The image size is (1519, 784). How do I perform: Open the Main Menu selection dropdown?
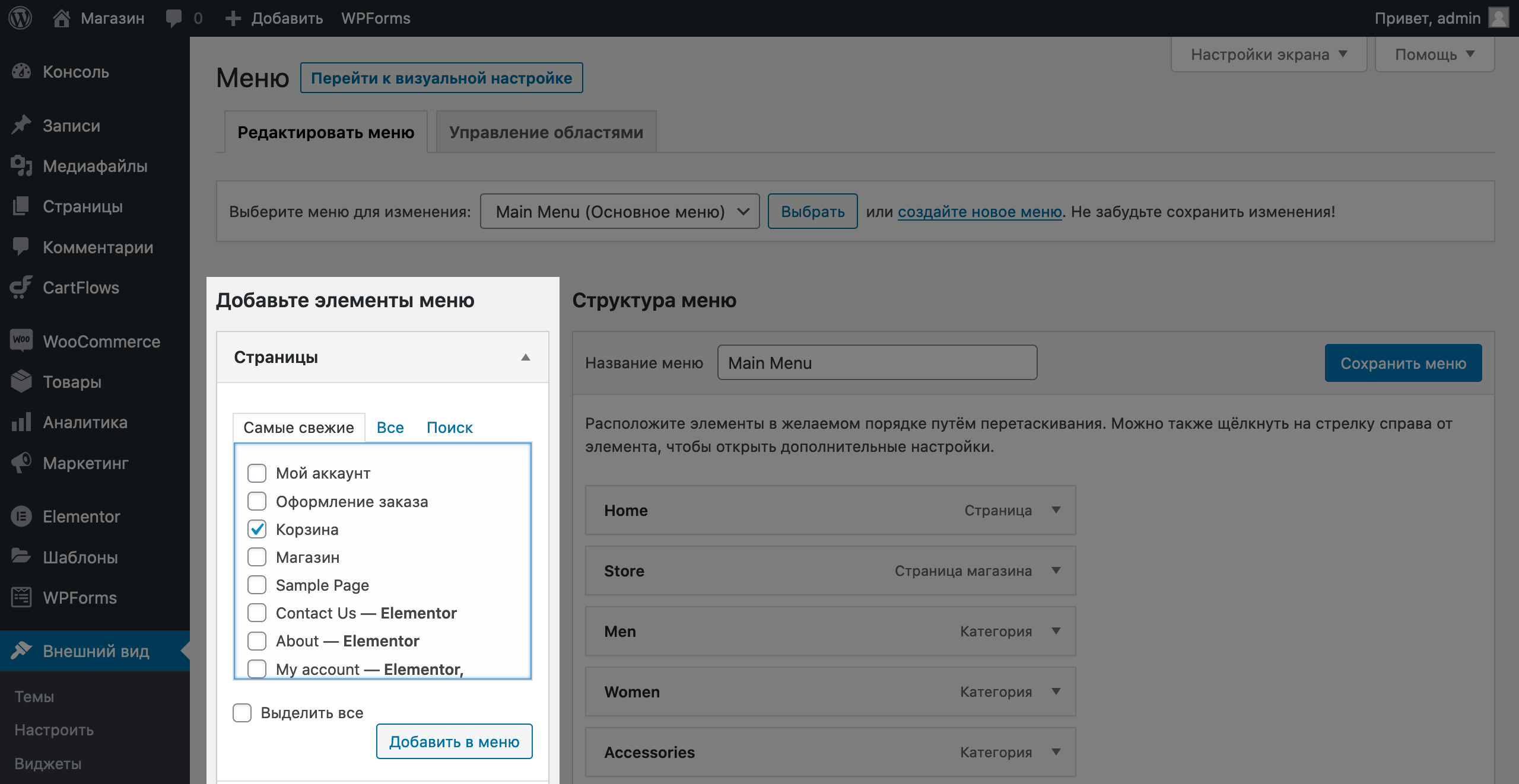coord(619,211)
